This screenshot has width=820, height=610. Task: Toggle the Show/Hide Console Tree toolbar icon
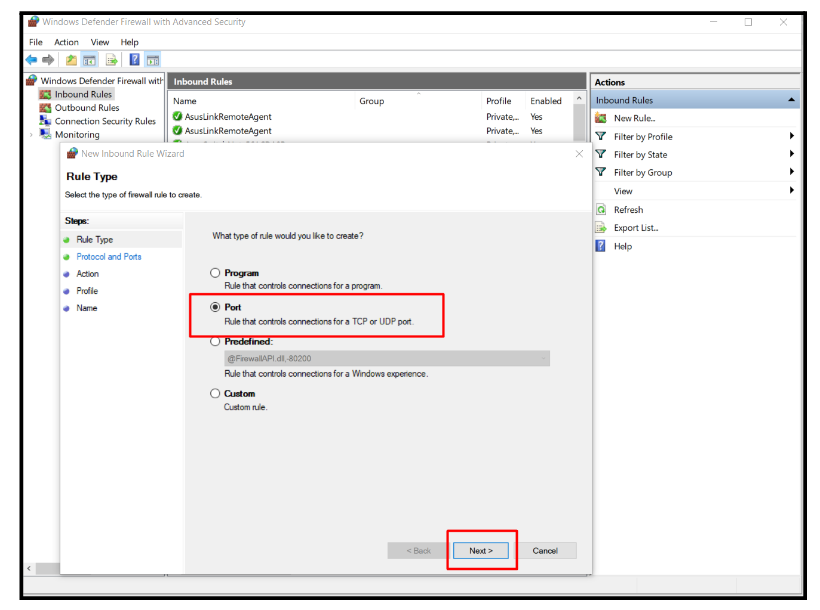pyautogui.click(x=89, y=60)
